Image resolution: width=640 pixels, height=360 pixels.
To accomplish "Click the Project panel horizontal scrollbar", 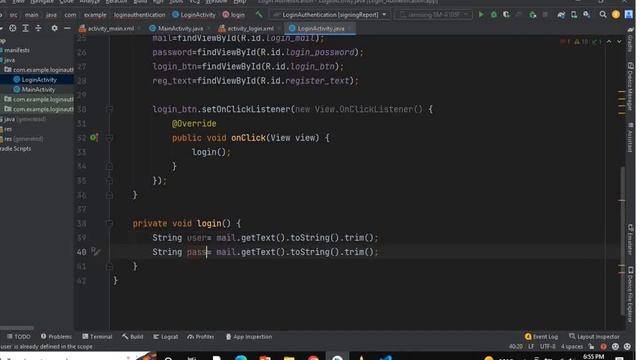I will point(17,327).
